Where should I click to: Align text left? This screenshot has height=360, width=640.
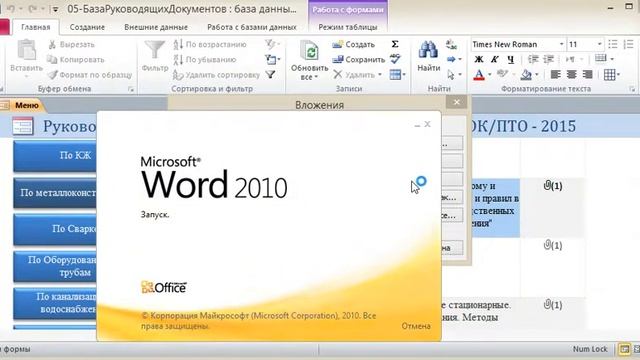[555, 75]
